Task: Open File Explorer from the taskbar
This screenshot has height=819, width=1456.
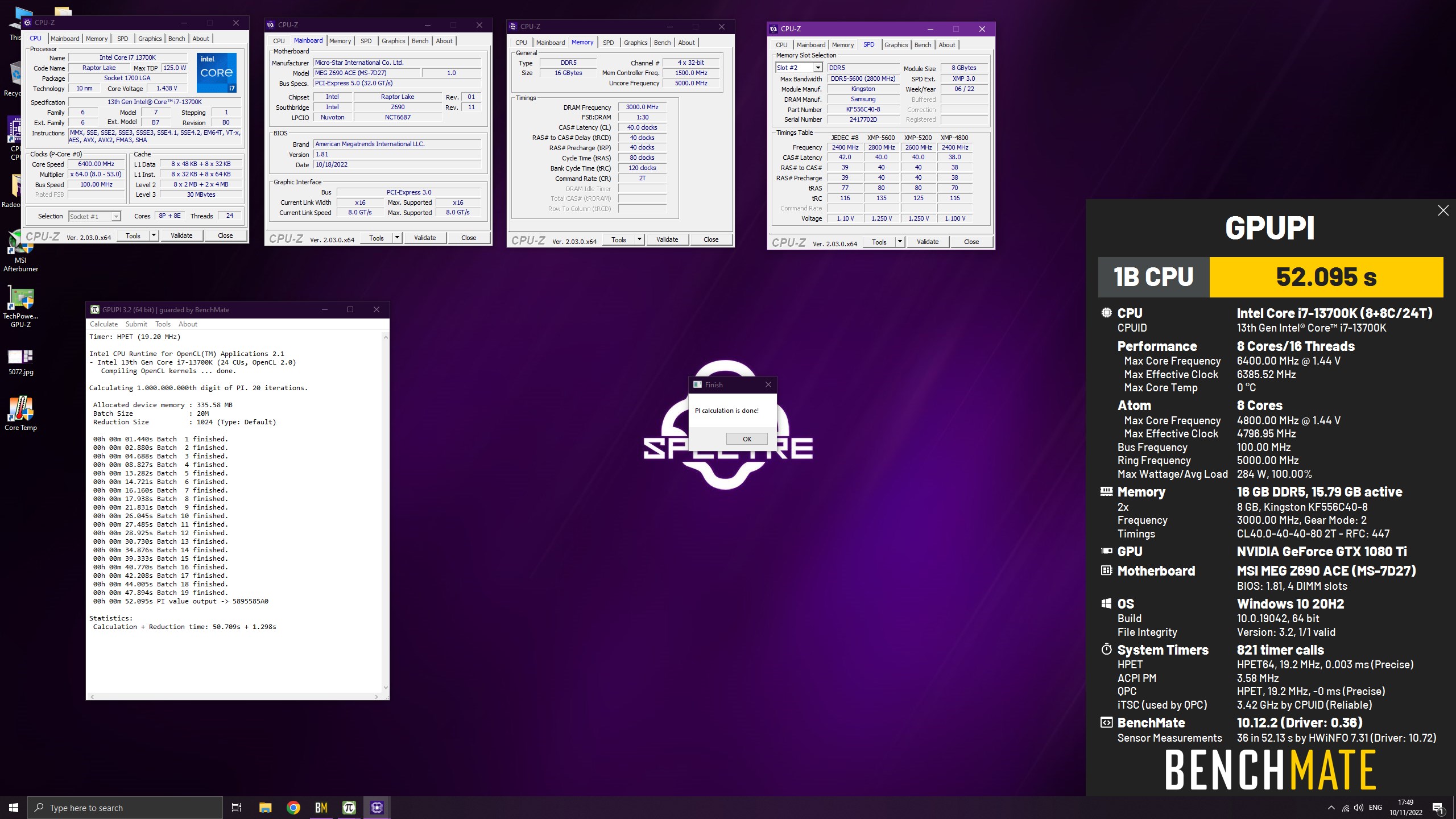Action: tap(265, 808)
